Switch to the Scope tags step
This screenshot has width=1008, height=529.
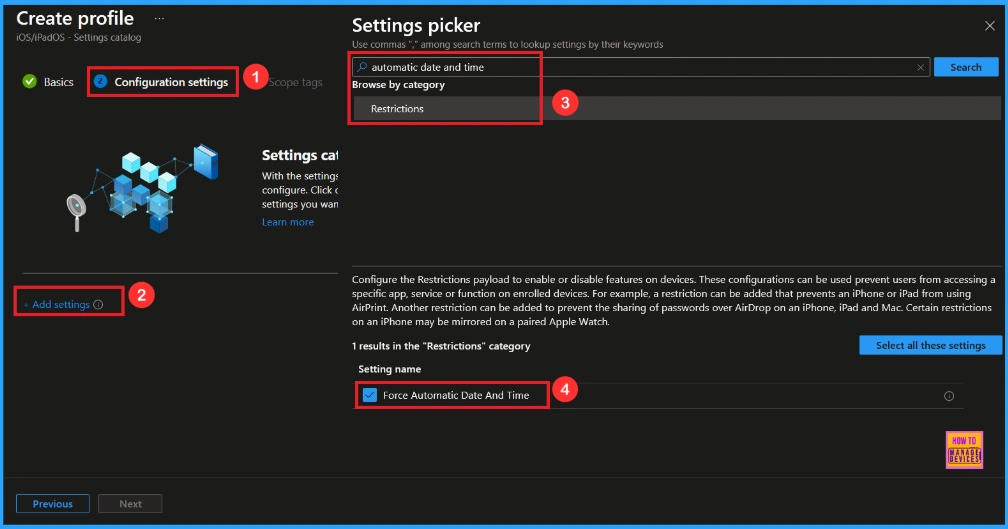pos(295,82)
